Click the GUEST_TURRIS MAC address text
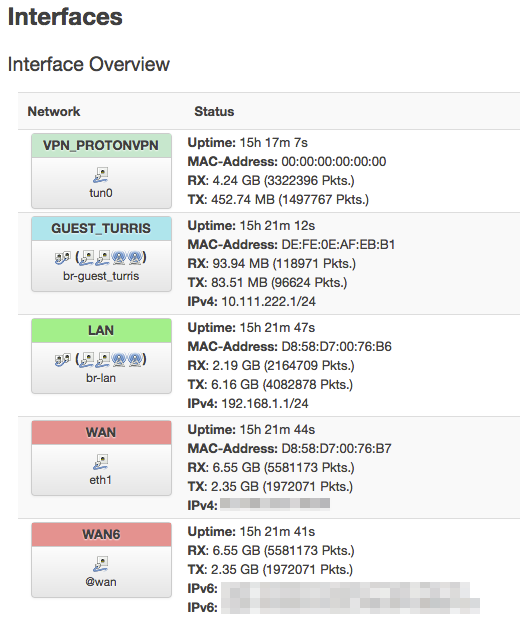 tap(338, 244)
